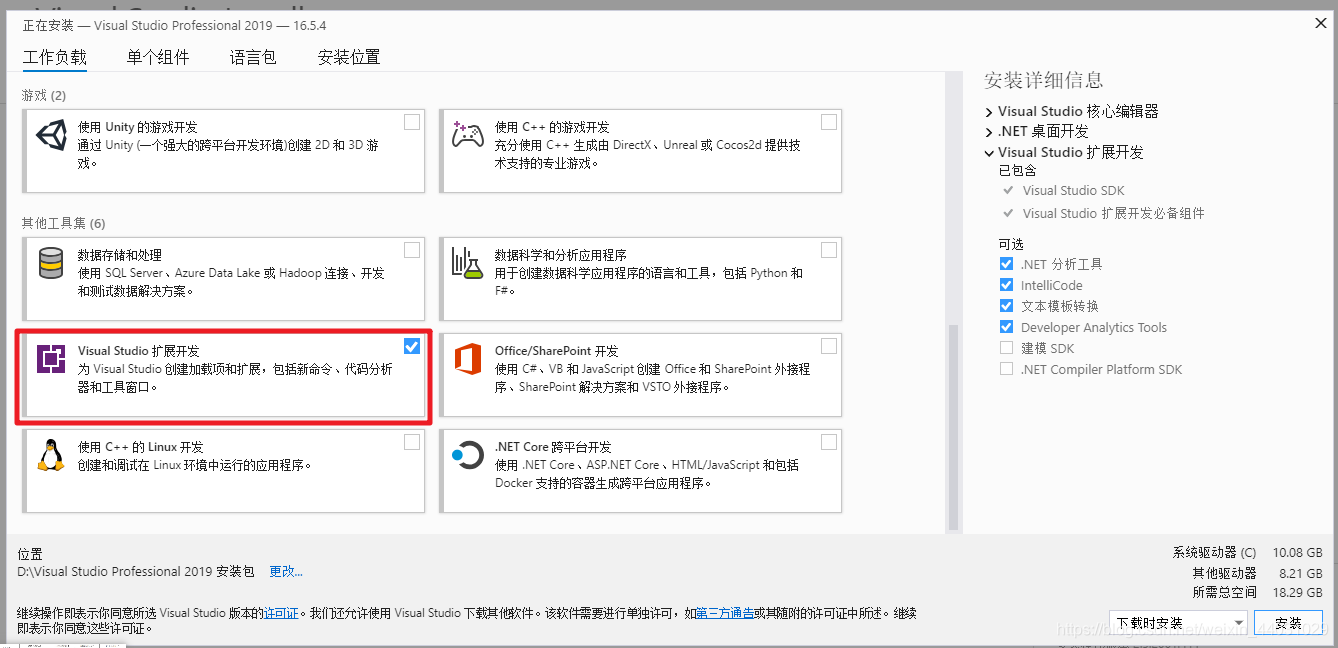Check the data science applications workload
This screenshot has width=1338, height=648.
(829, 250)
